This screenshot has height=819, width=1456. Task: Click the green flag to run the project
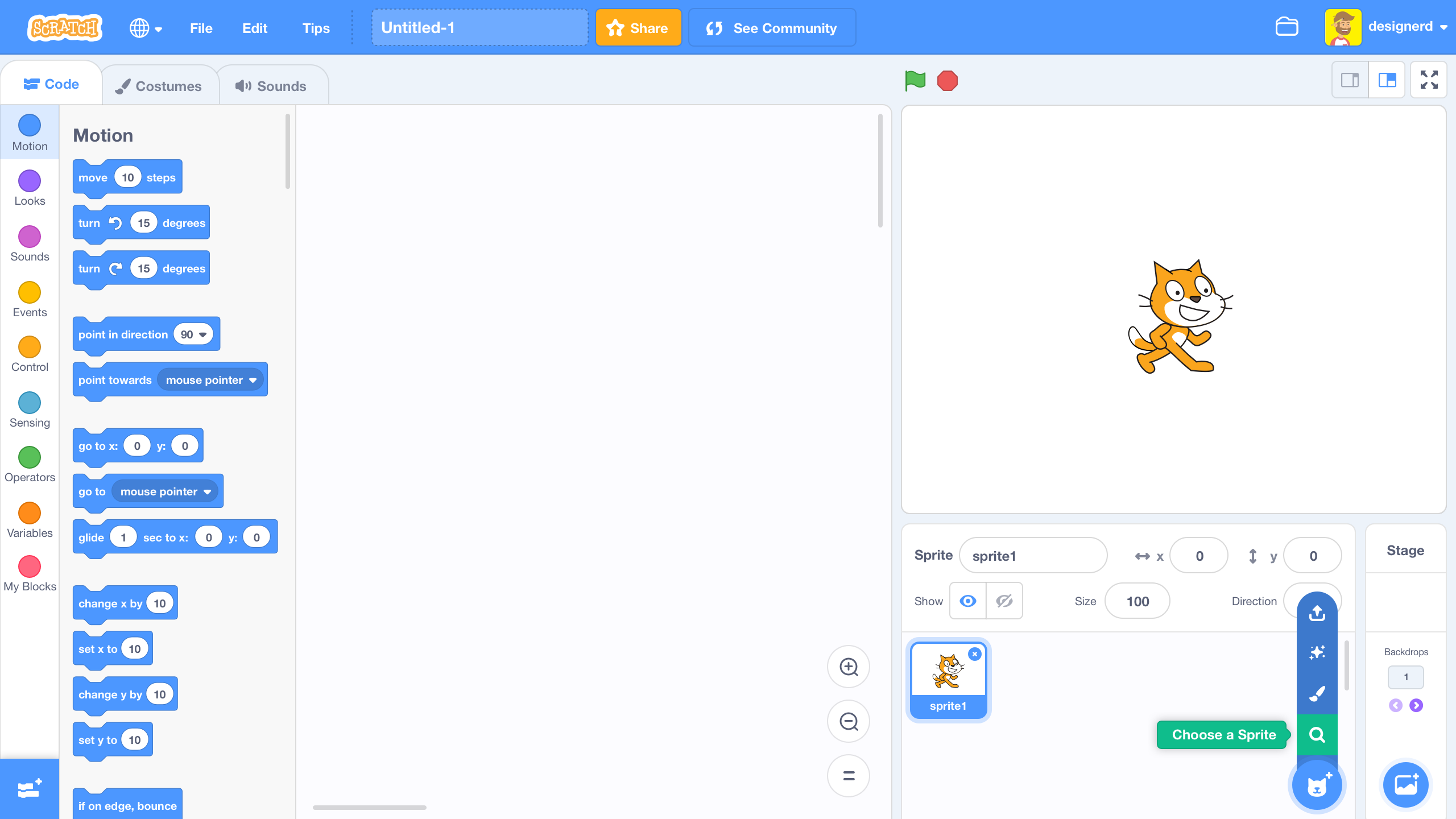click(x=915, y=81)
